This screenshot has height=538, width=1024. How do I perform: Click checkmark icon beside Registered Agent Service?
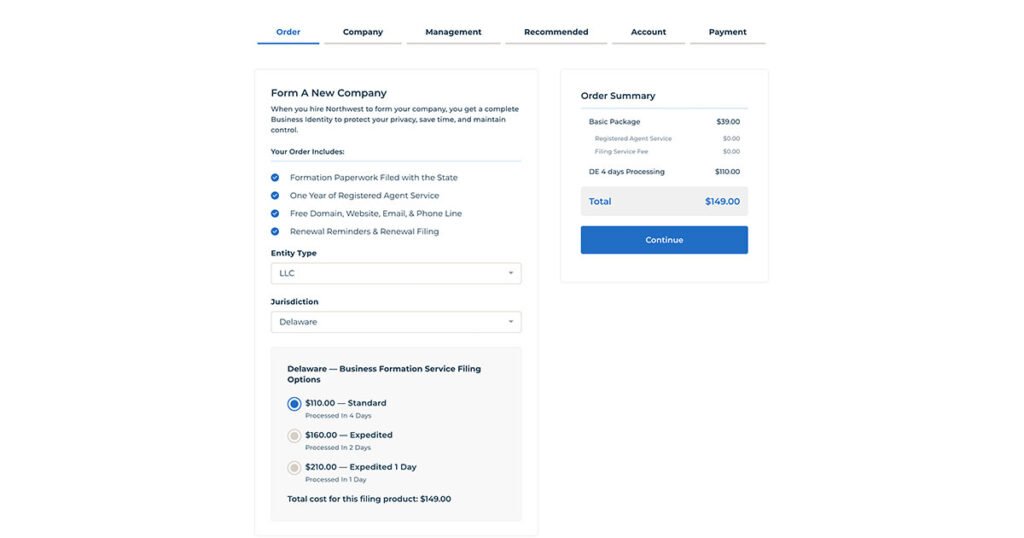click(275, 196)
